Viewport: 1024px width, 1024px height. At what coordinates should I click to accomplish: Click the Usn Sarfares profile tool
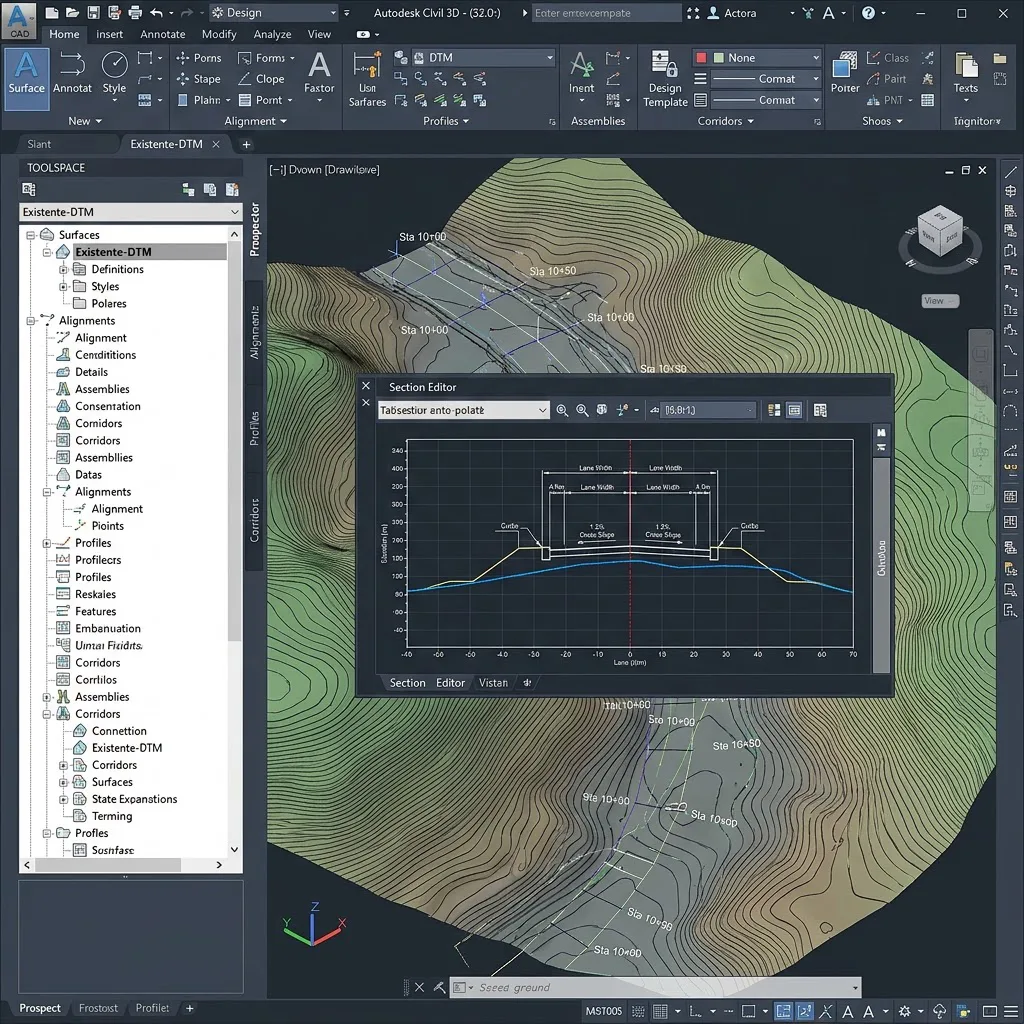(367, 78)
